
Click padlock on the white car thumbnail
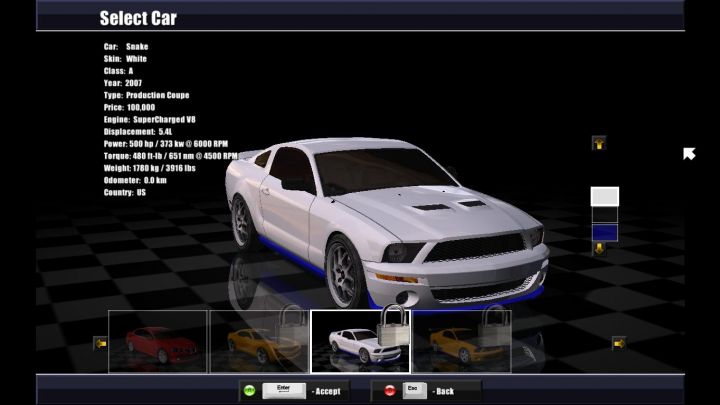click(393, 330)
